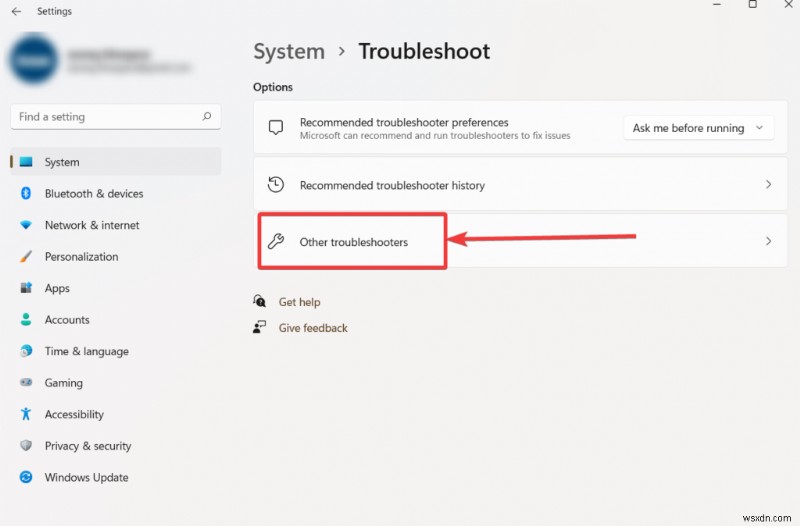
Task: Click the Get help icon
Action: point(260,301)
